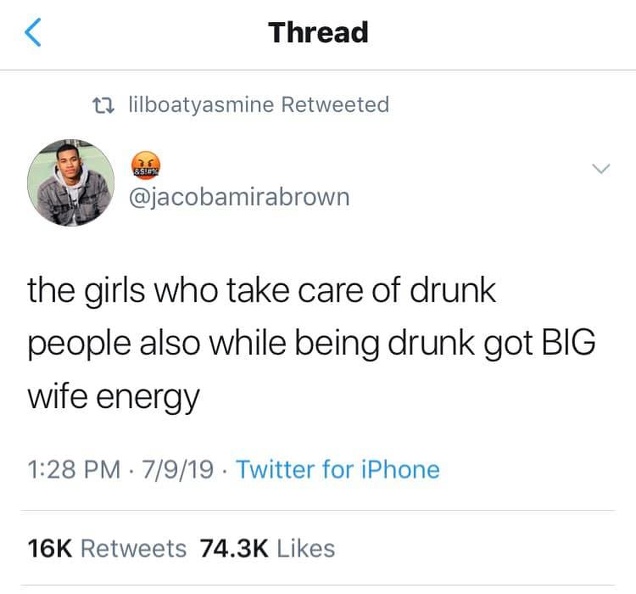The width and height of the screenshot is (636, 594).
Task: Go back using the blue arrow
Action: coord(33,32)
